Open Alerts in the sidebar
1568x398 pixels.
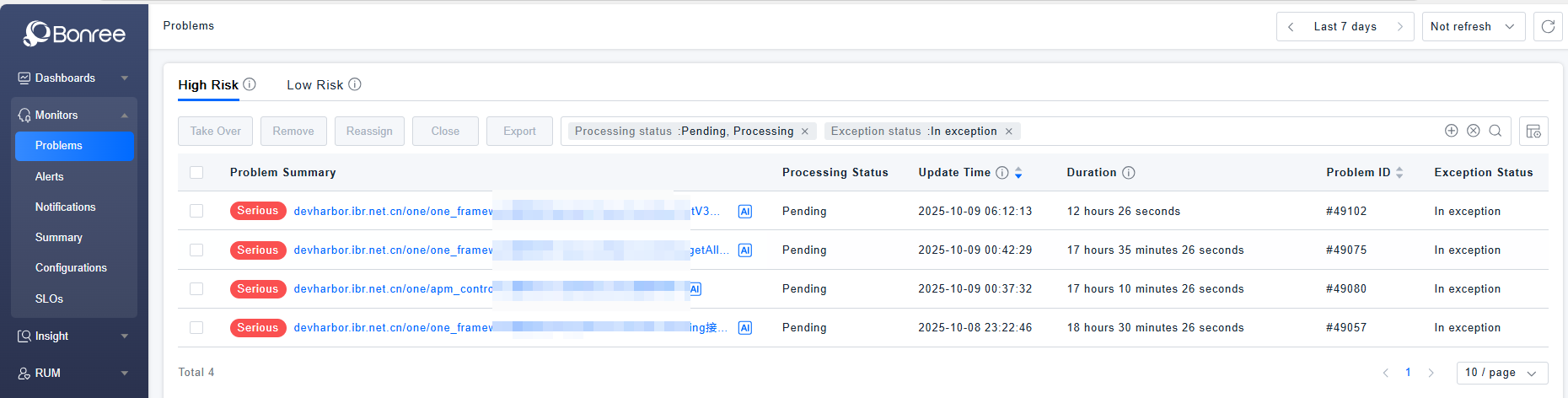coord(50,176)
